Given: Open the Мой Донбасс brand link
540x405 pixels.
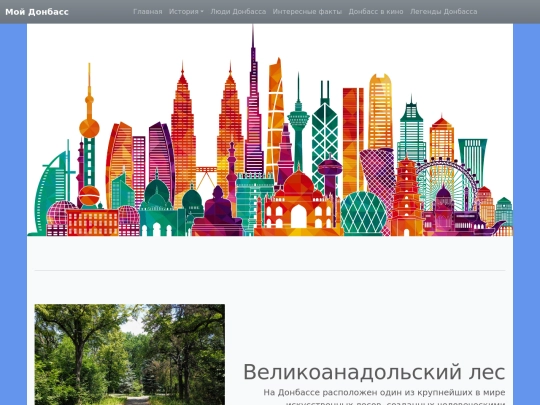Looking at the screenshot, I should pos(37,12).
